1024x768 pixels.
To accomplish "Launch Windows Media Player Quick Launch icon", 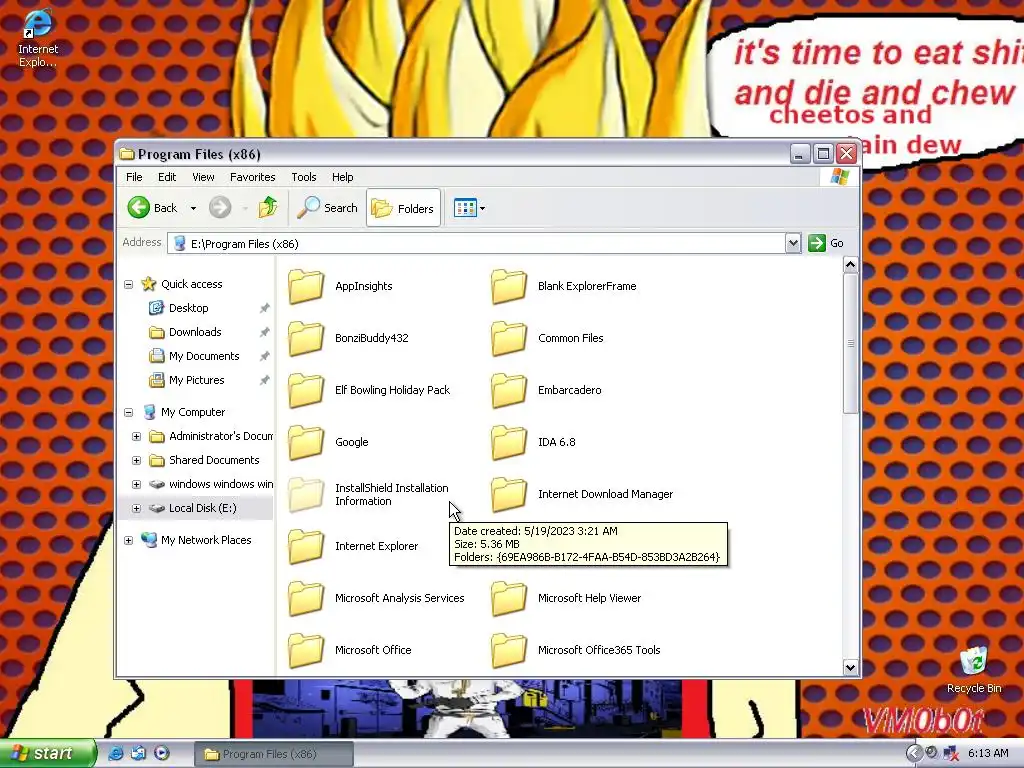I will tap(161, 753).
